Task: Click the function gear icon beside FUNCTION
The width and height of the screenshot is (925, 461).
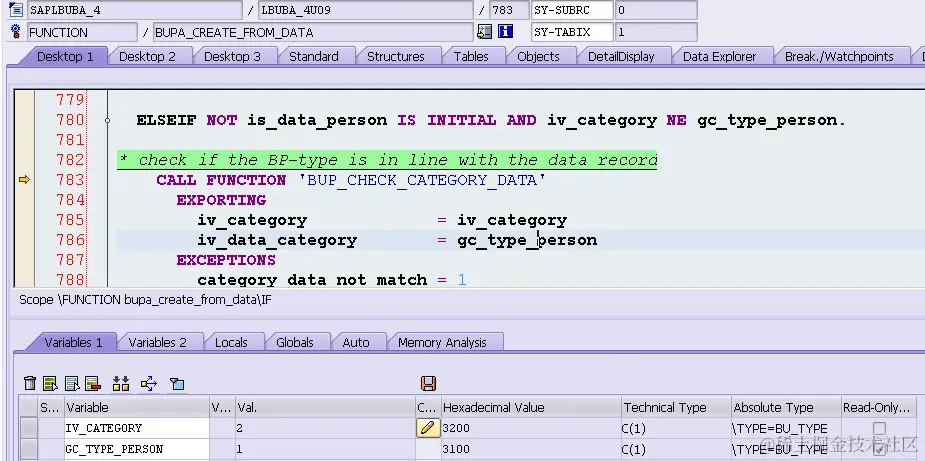Action: [x=16, y=32]
